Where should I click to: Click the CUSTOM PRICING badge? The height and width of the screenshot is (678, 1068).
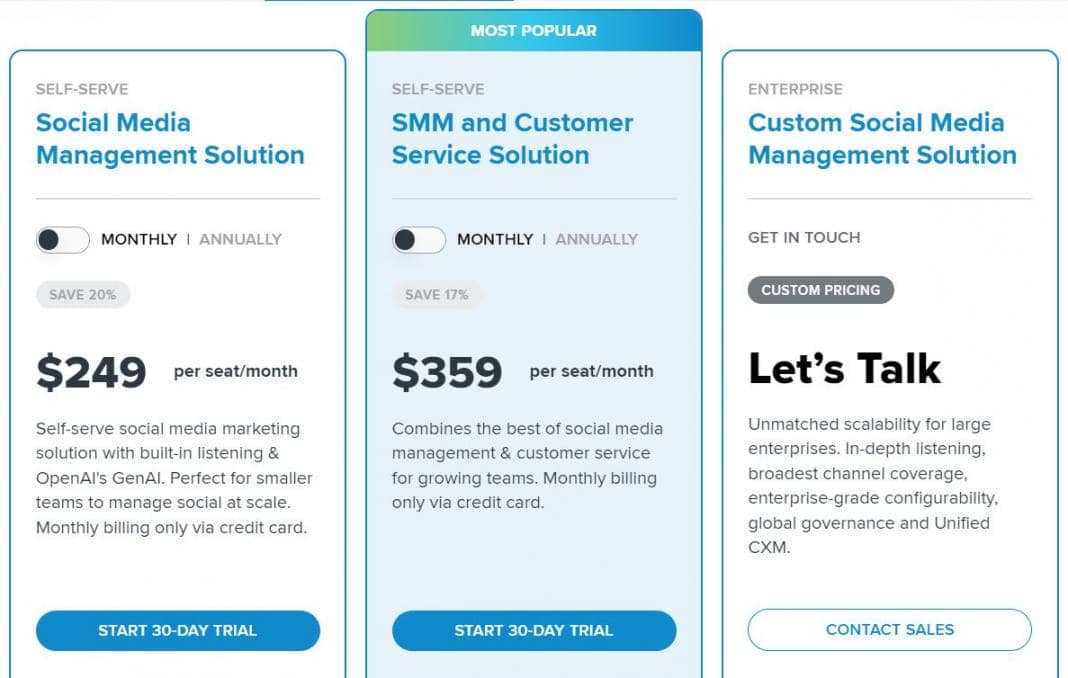[821, 290]
